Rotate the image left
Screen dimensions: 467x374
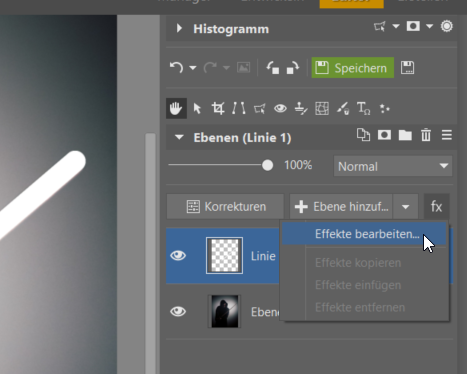point(273,68)
